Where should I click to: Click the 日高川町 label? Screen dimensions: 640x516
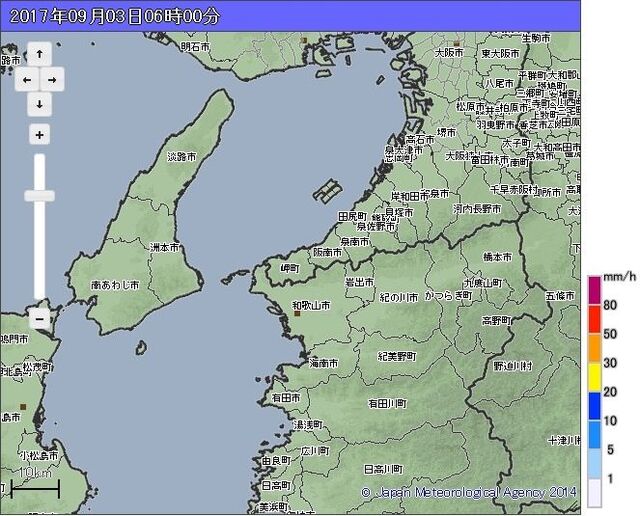pyautogui.click(x=383, y=469)
